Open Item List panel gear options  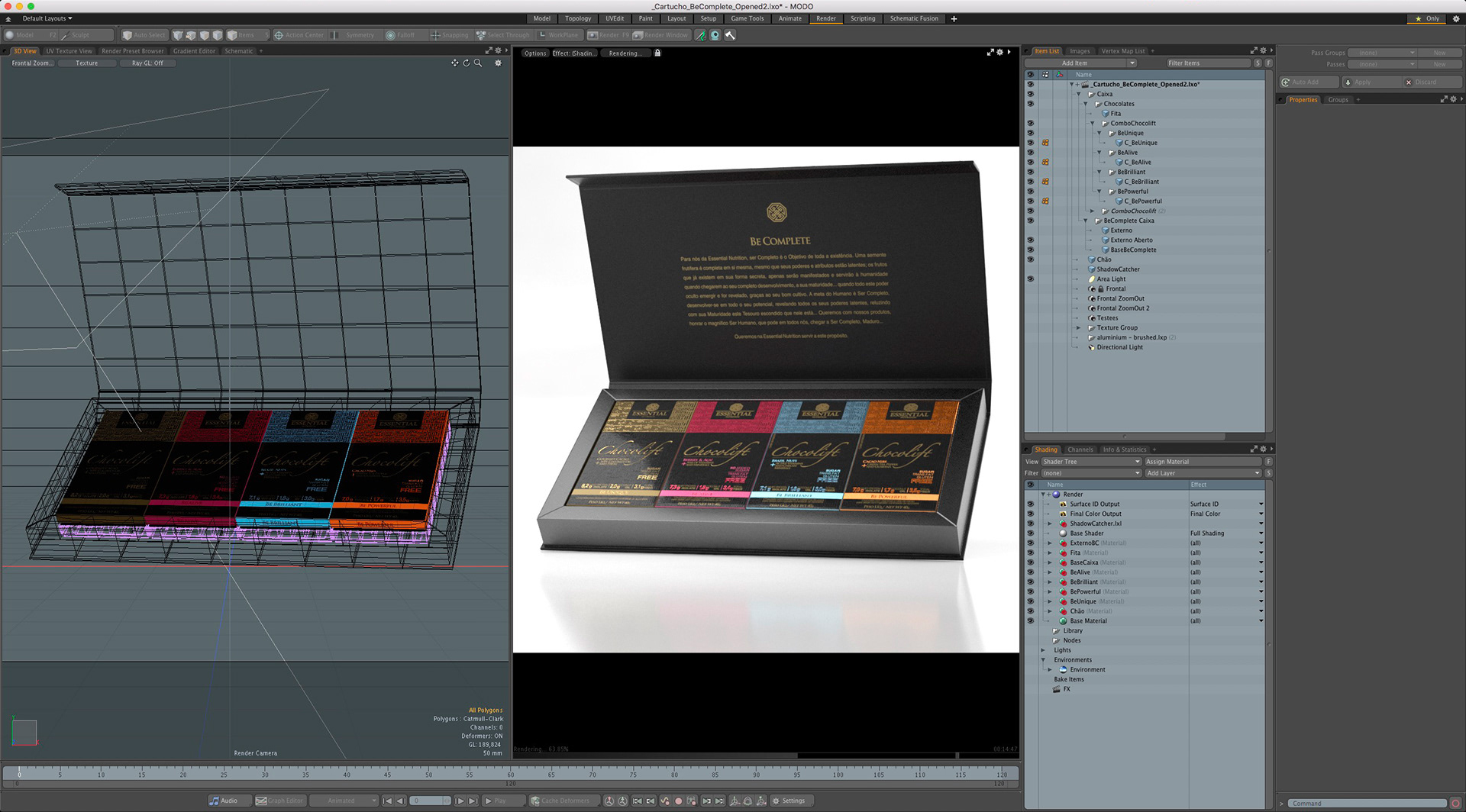(1263, 50)
